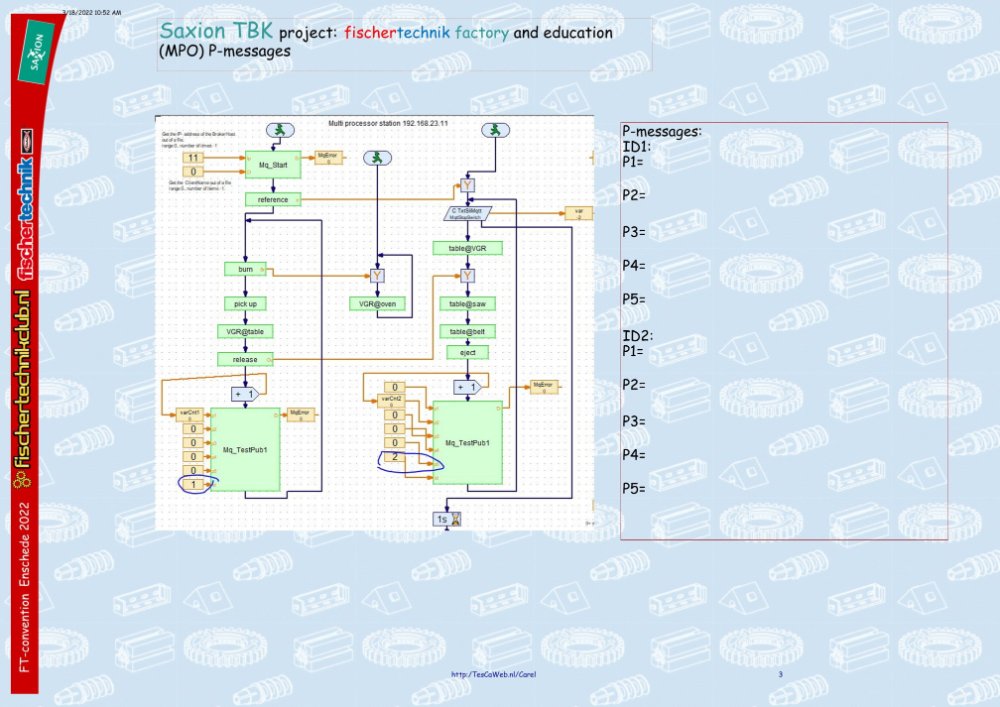Select the reference block
The width and height of the screenshot is (1000, 707).
coord(273,200)
